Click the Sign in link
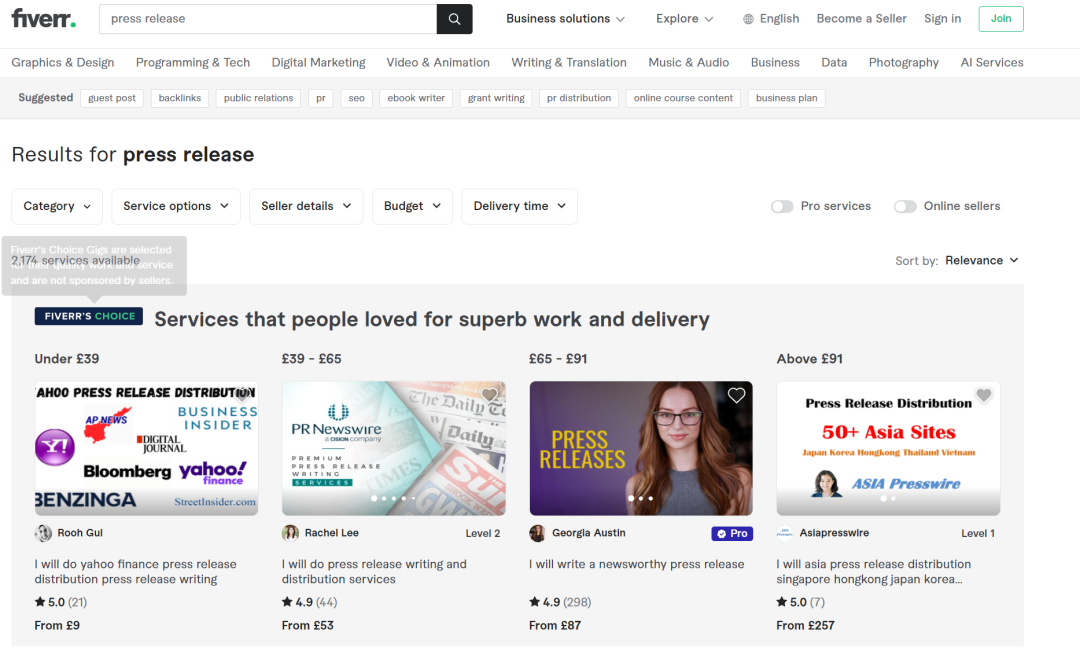This screenshot has width=1080, height=655. click(942, 19)
